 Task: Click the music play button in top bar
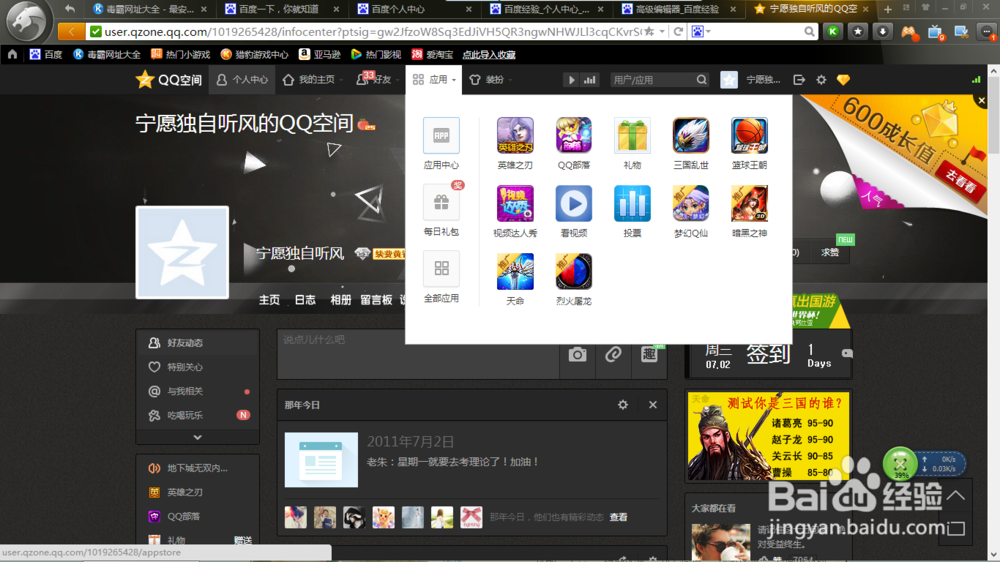click(x=571, y=80)
